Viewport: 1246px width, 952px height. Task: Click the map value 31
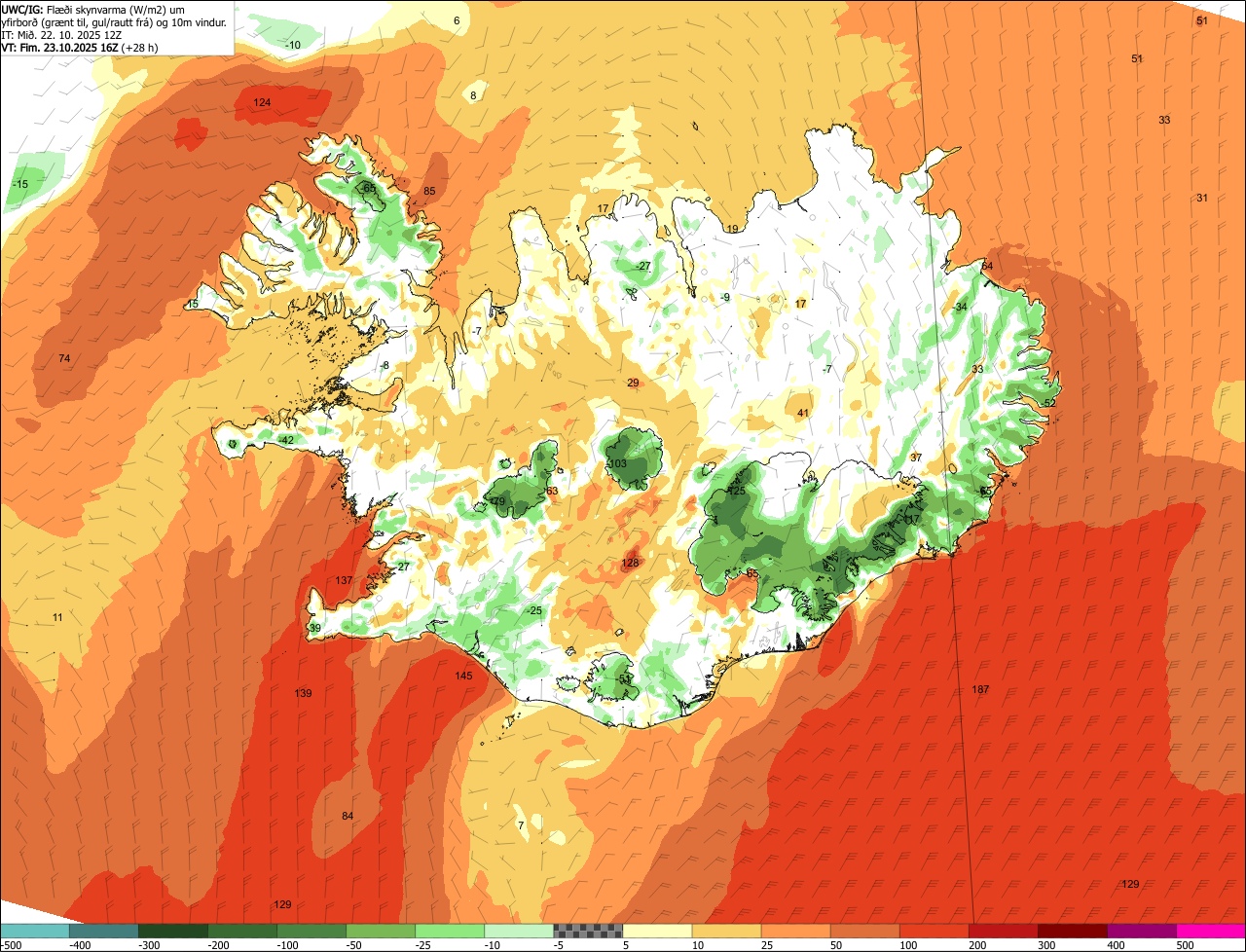click(1202, 198)
